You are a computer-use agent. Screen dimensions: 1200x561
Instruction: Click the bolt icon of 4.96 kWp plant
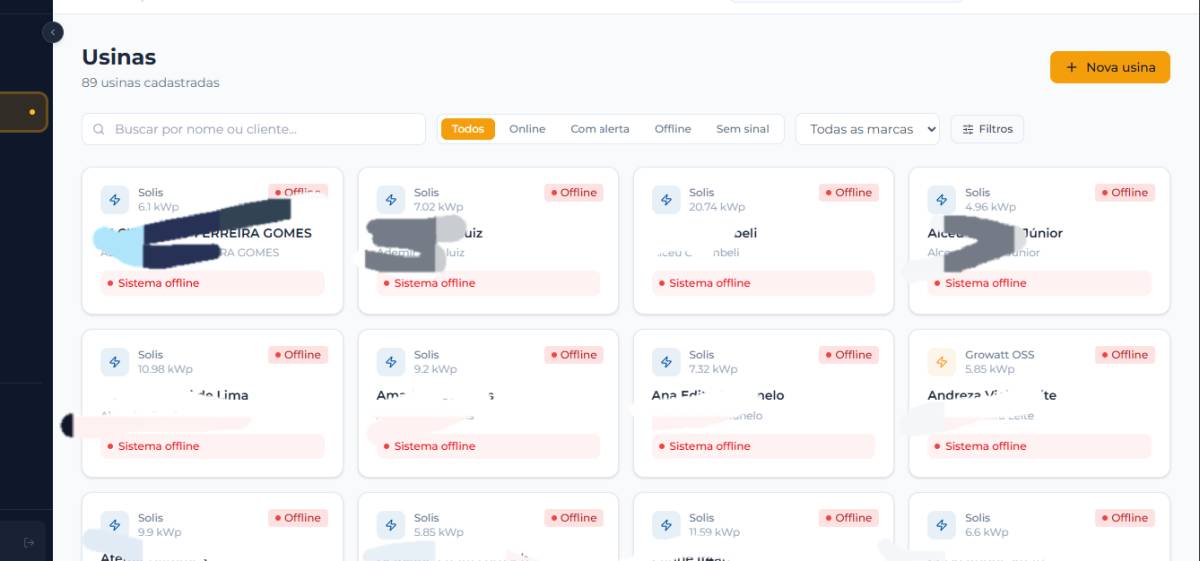tap(942, 199)
